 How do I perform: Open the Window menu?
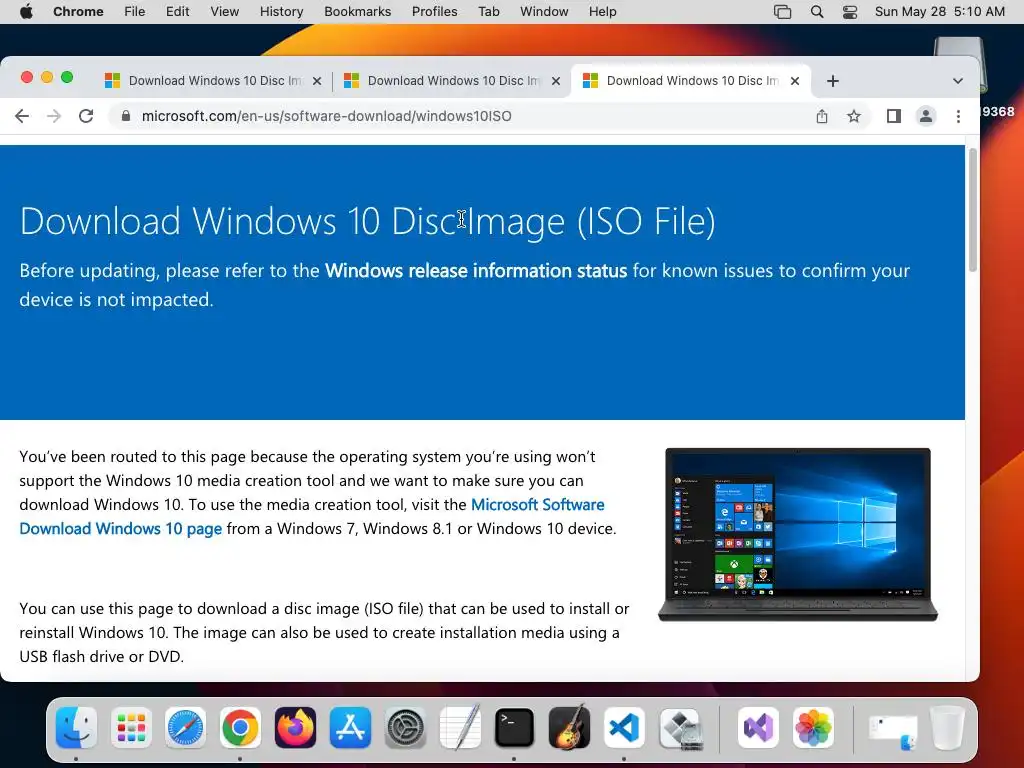pyautogui.click(x=544, y=12)
